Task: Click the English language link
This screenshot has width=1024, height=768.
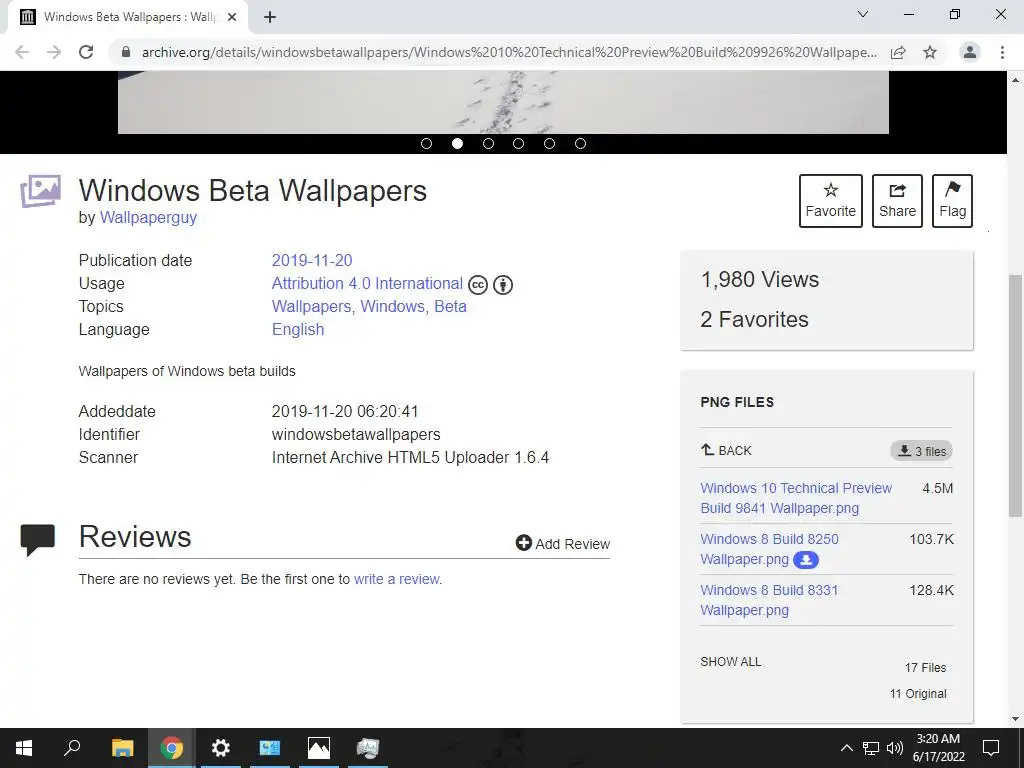Action: 298,329
